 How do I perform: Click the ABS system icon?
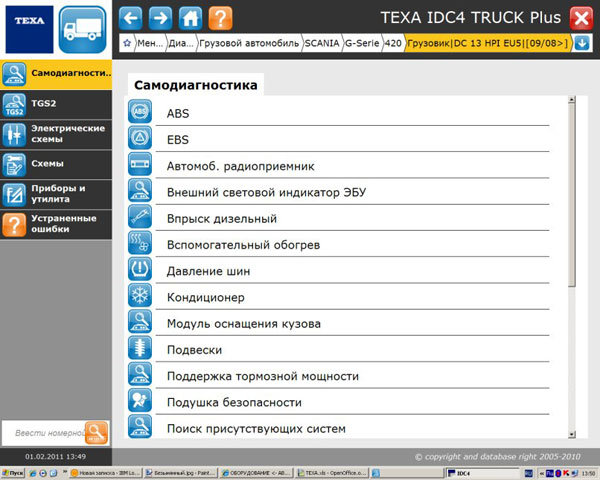pyautogui.click(x=140, y=111)
